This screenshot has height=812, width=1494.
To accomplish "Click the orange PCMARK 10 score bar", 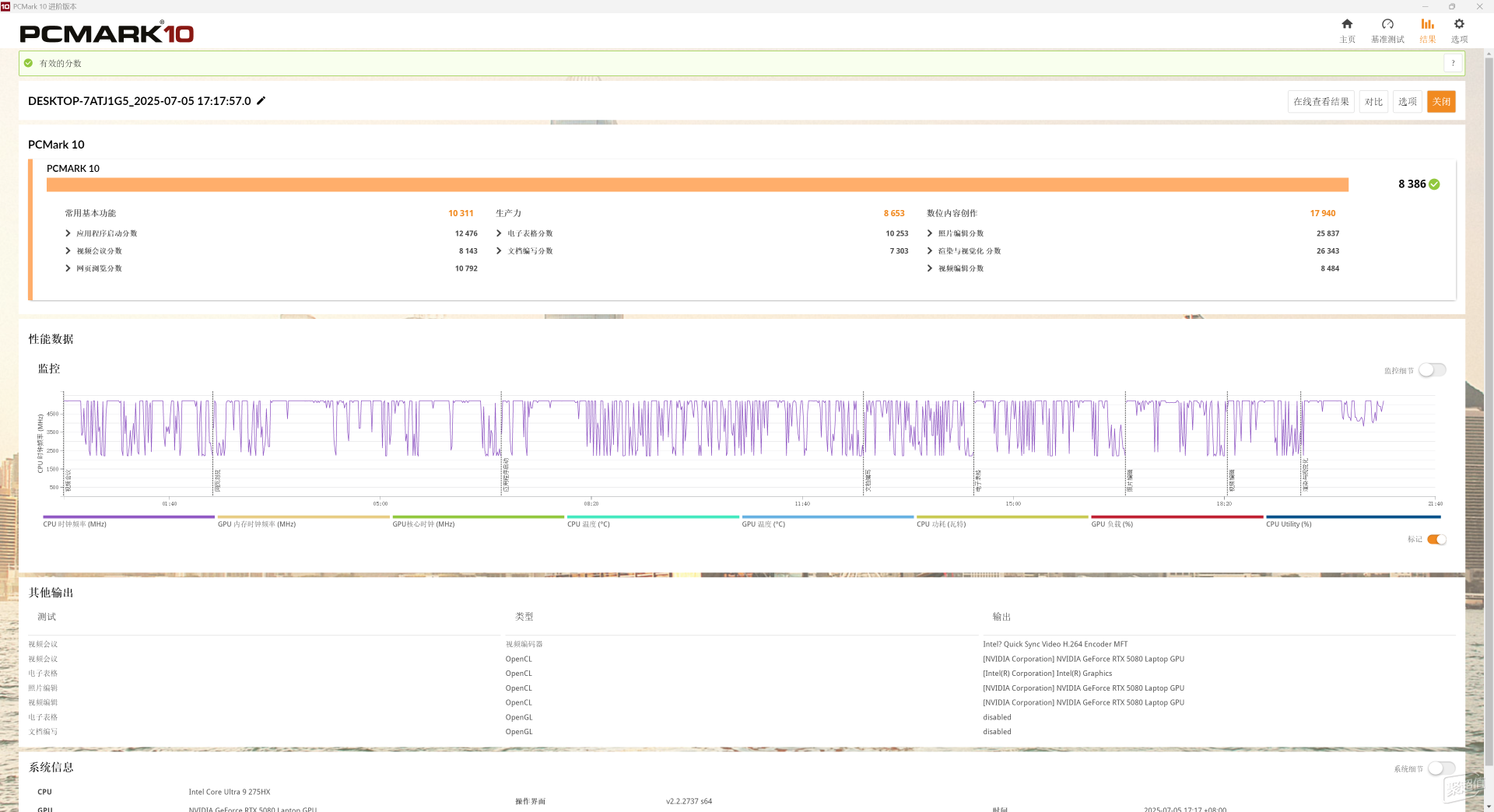I will click(x=697, y=184).
